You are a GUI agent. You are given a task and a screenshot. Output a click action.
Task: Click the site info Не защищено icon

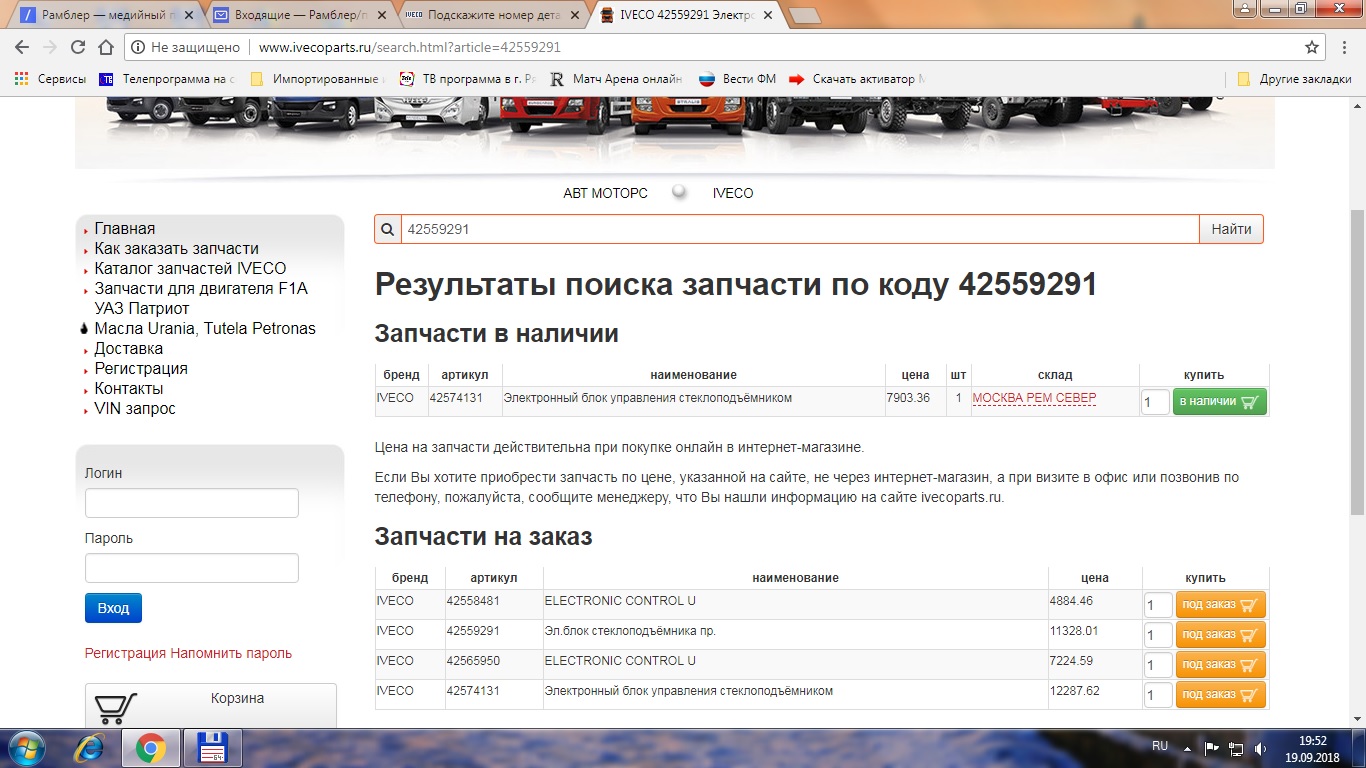140,47
